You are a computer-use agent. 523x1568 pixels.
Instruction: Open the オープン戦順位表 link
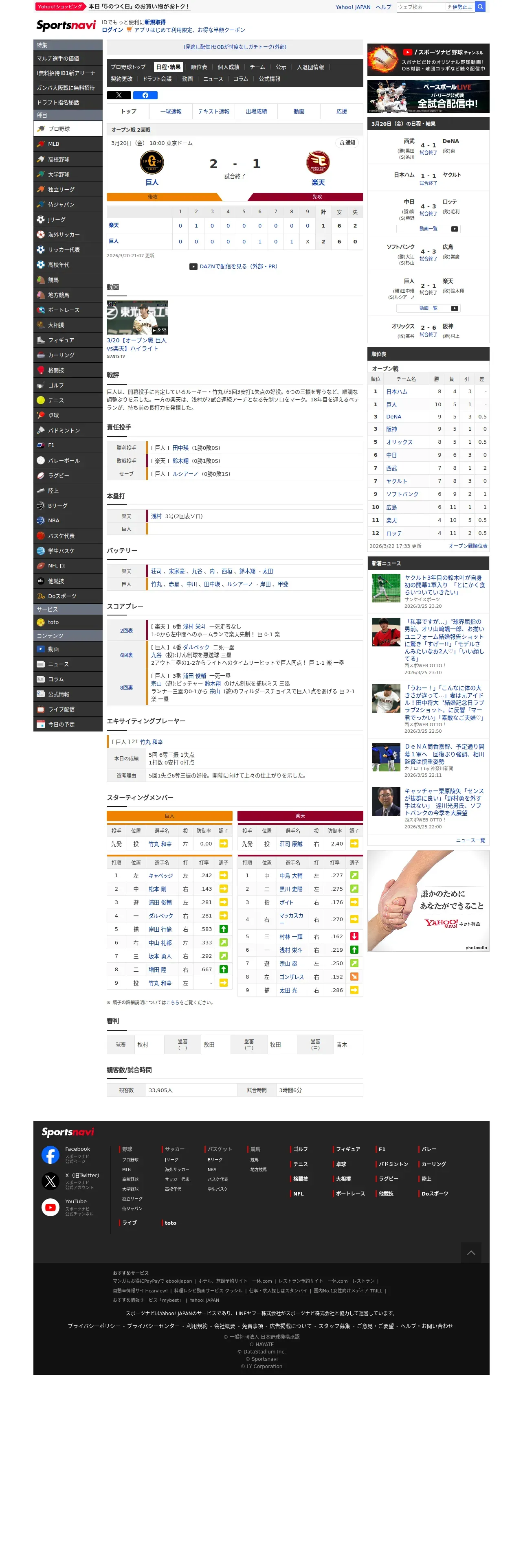(468, 547)
